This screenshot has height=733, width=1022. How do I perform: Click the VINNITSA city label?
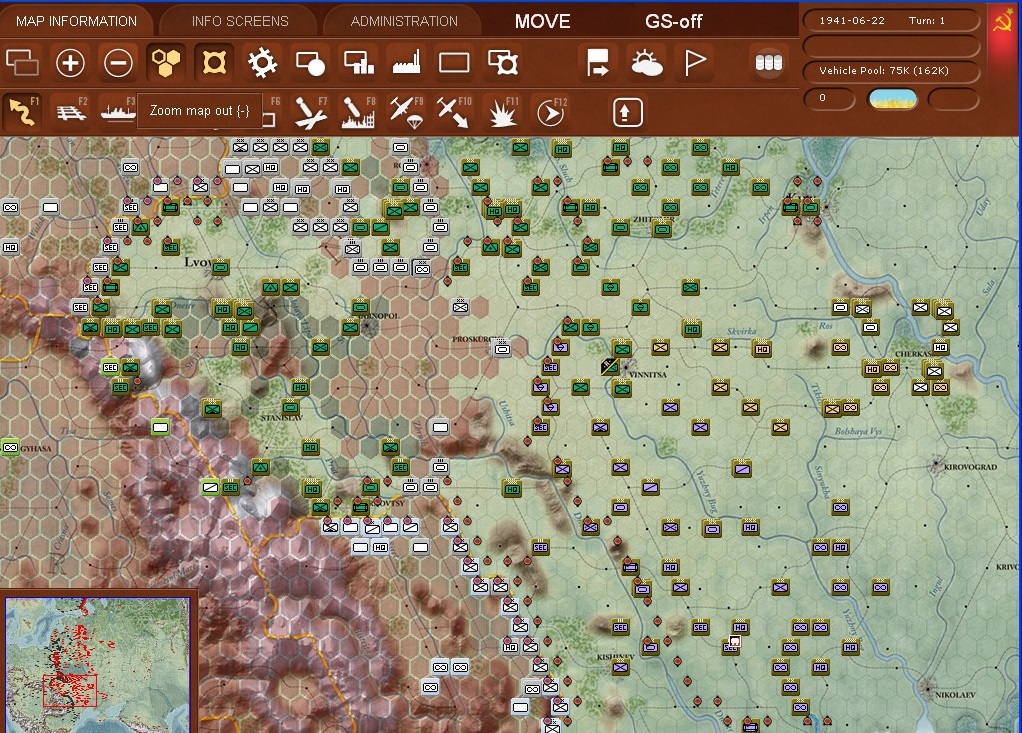pyautogui.click(x=648, y=375)
